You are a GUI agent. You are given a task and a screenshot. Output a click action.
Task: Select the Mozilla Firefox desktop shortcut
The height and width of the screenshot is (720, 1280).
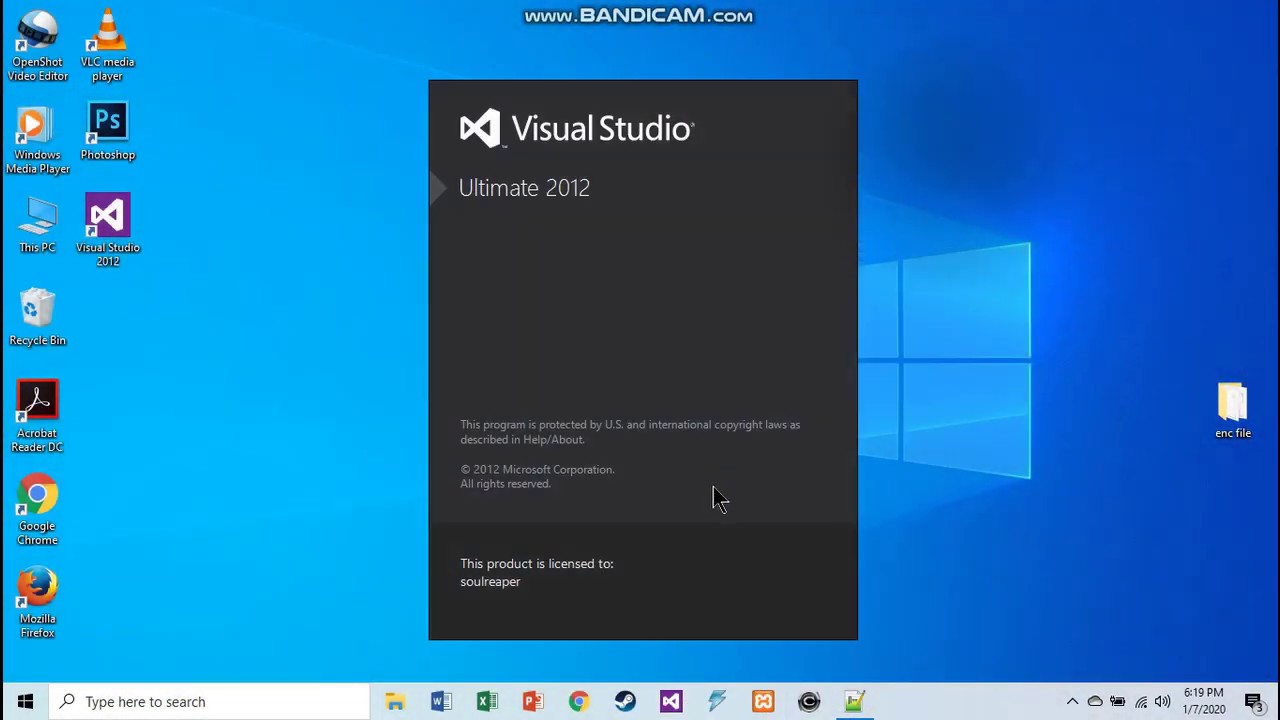[x=38, y=602]
